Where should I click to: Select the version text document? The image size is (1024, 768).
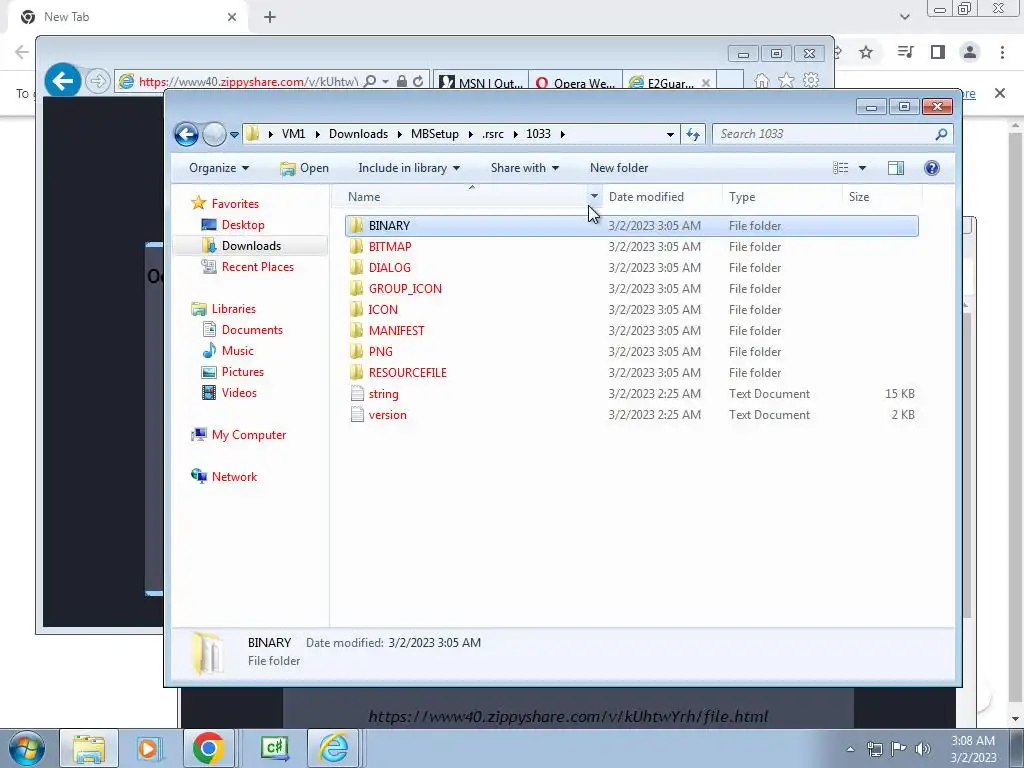click(632, 415)
